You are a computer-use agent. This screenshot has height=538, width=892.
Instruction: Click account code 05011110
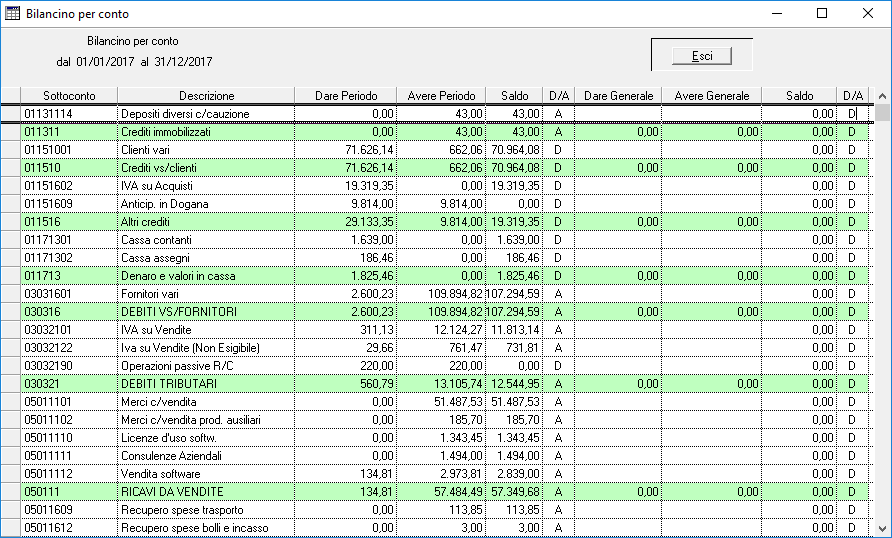[x=48, y=438]
